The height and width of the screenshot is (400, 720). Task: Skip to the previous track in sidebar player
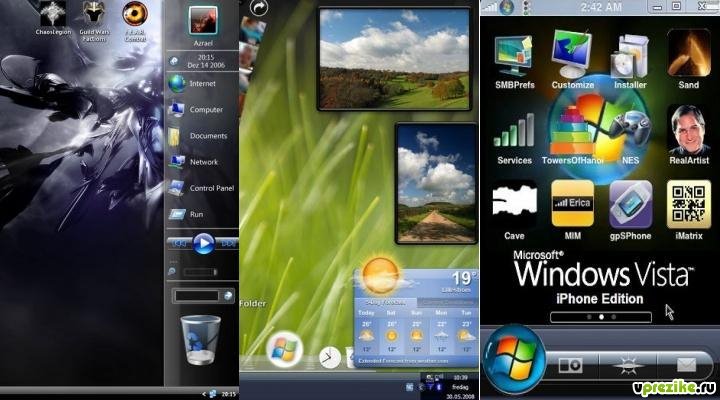coord(180,243)
